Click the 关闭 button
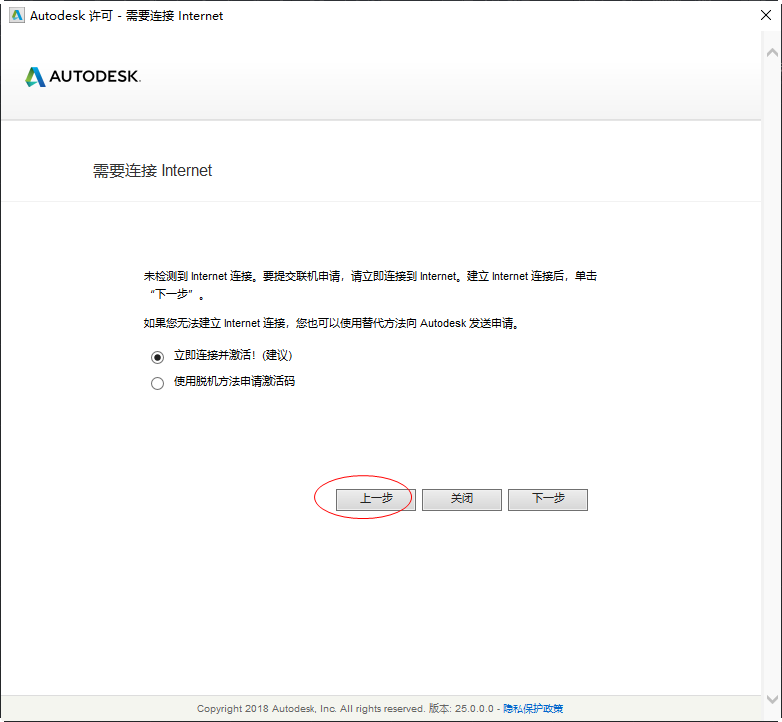Viewport: 782px width, 722px height. click(462, 499)
